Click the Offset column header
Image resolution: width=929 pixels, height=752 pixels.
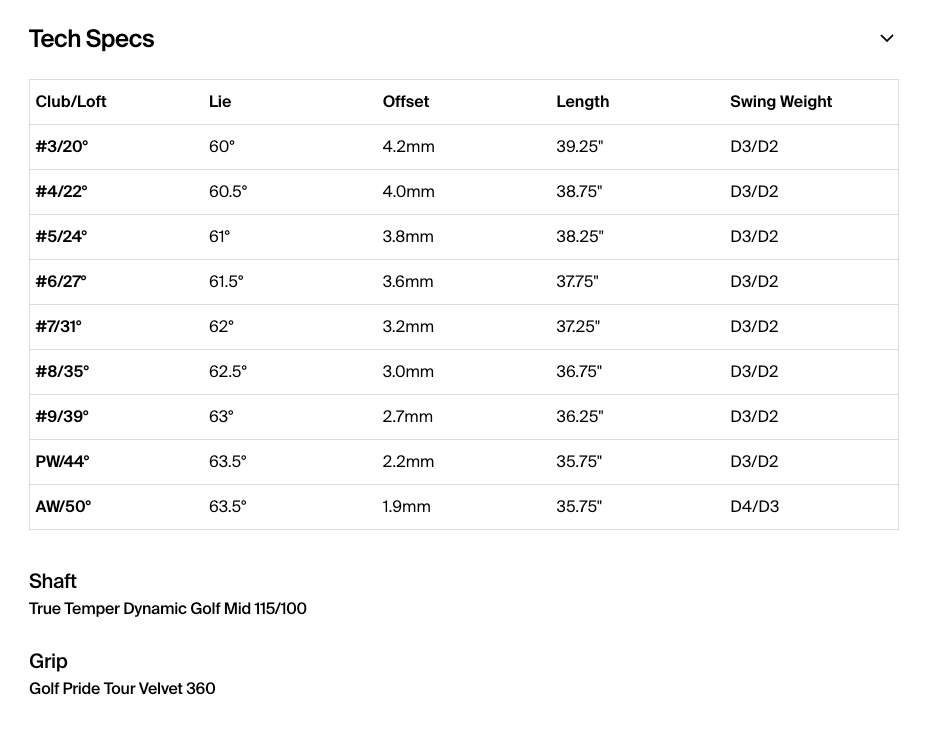(x=406, y=101)
